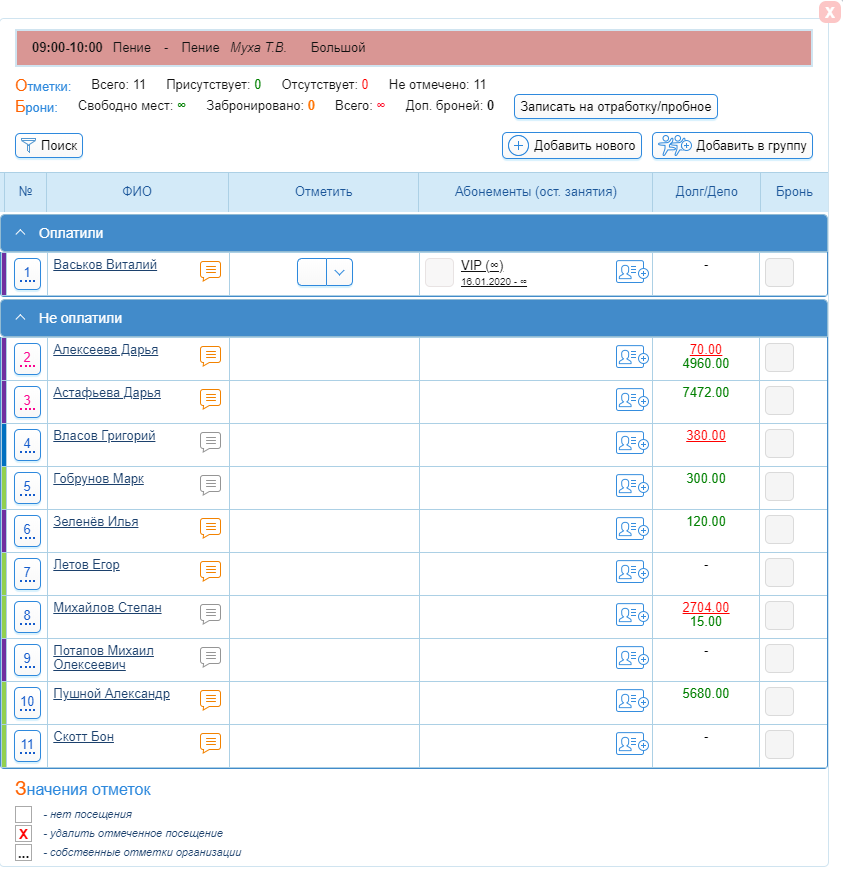Image resolution: width=843 pixels, height=876 pixels.
Task: Close the attendance dialog with X
Action: 830,12
